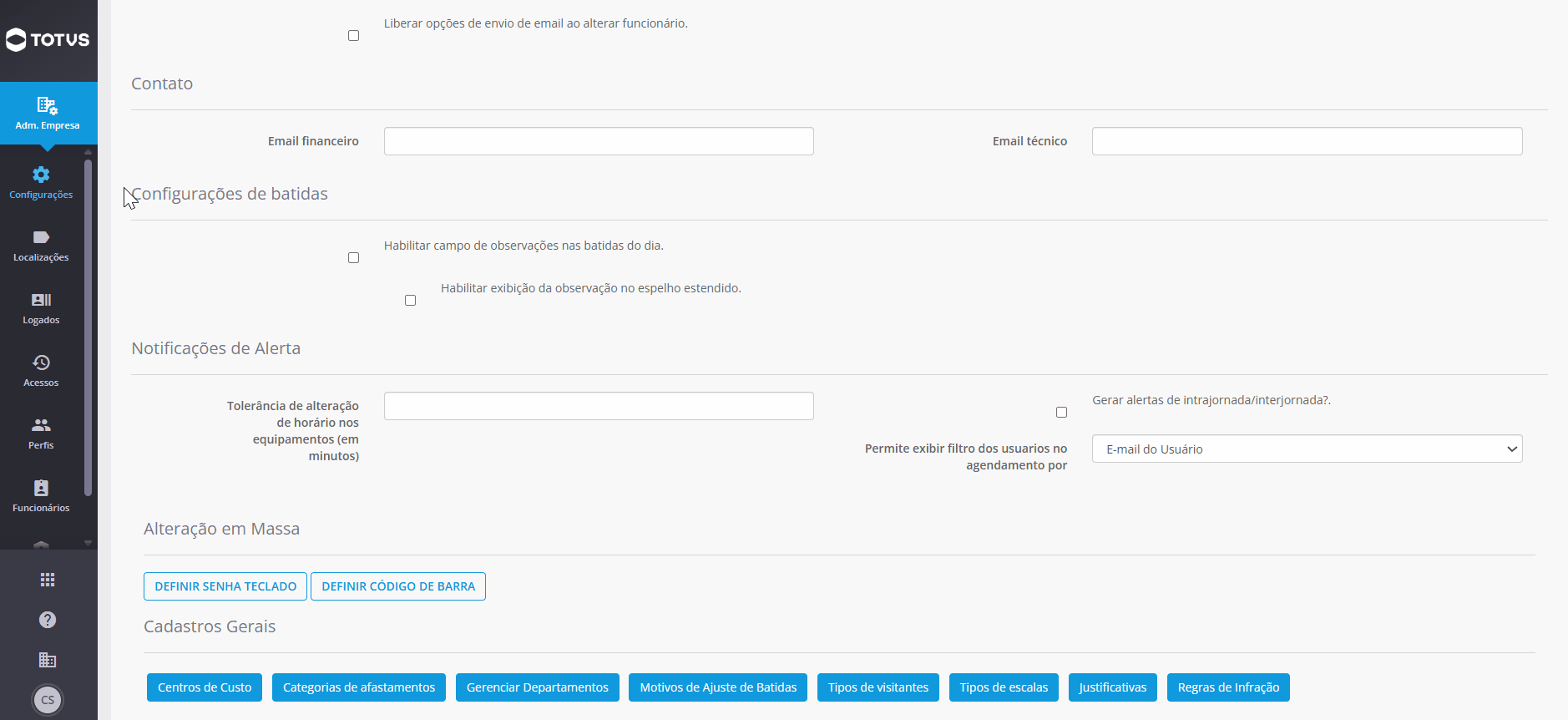Click the Email financeiro input field
Screen dimensions: 1568x720
coord(599,141)
